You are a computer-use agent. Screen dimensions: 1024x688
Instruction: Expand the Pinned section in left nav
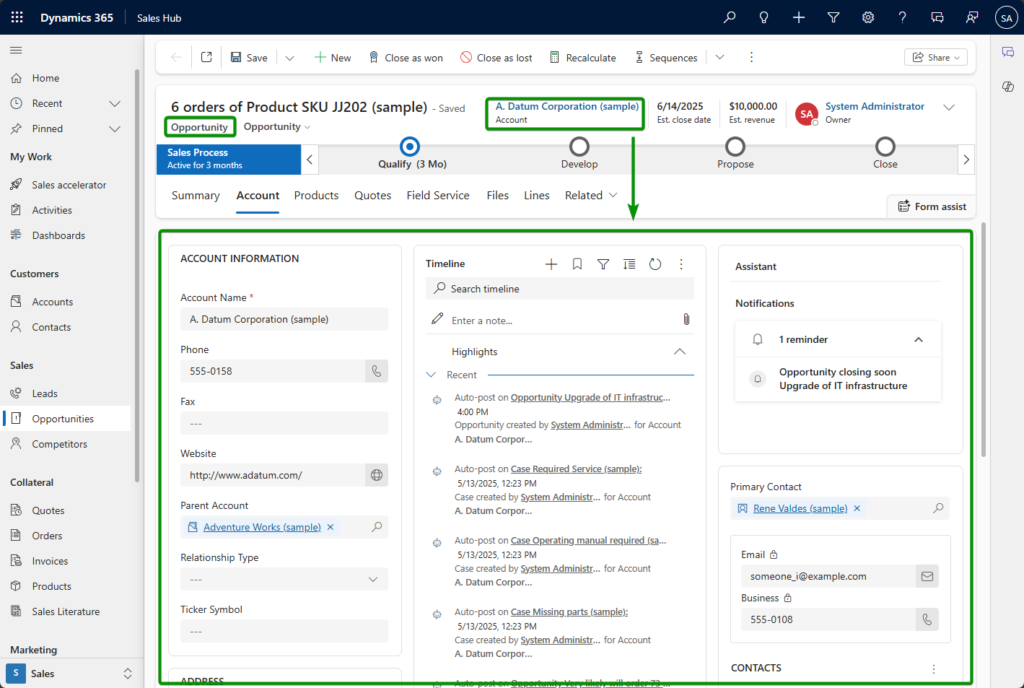tap(115, 129)
